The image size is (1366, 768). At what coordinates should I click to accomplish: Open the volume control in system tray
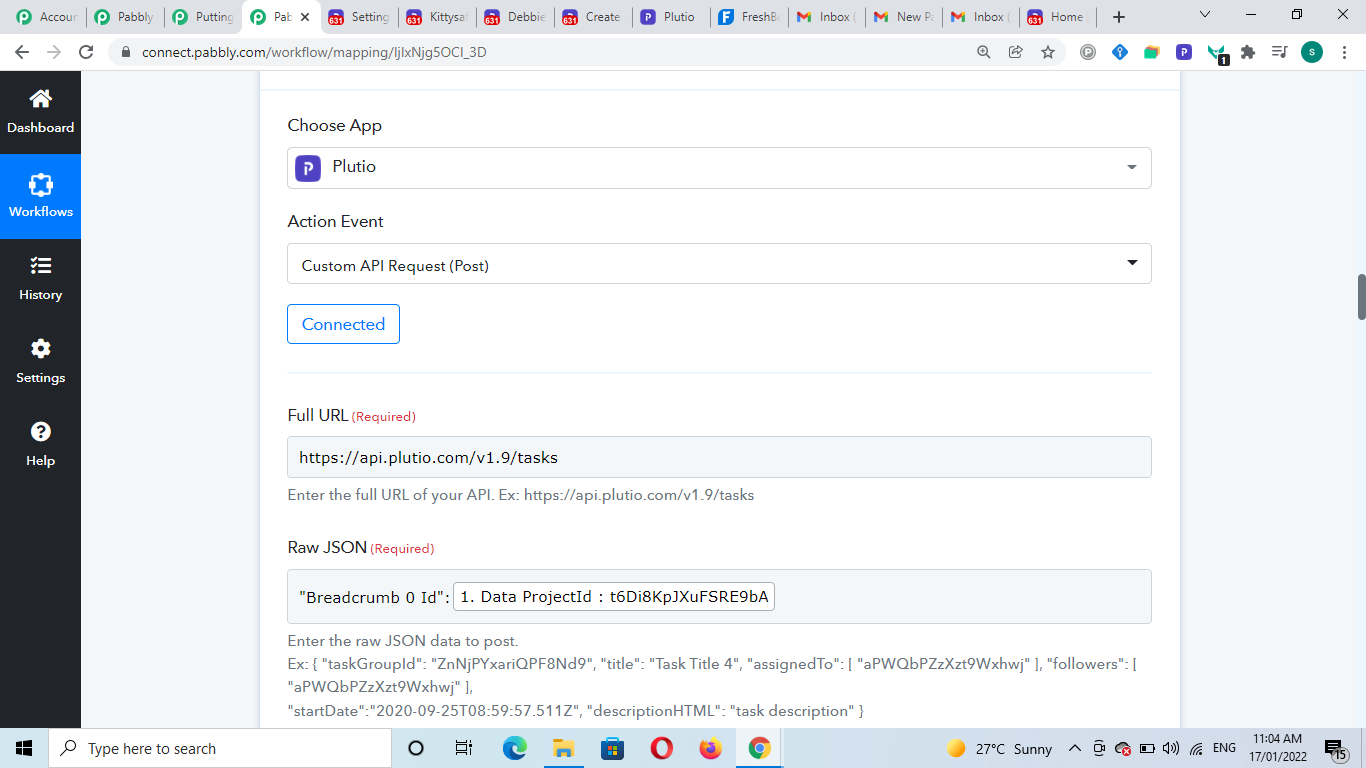click(1171, 748)
